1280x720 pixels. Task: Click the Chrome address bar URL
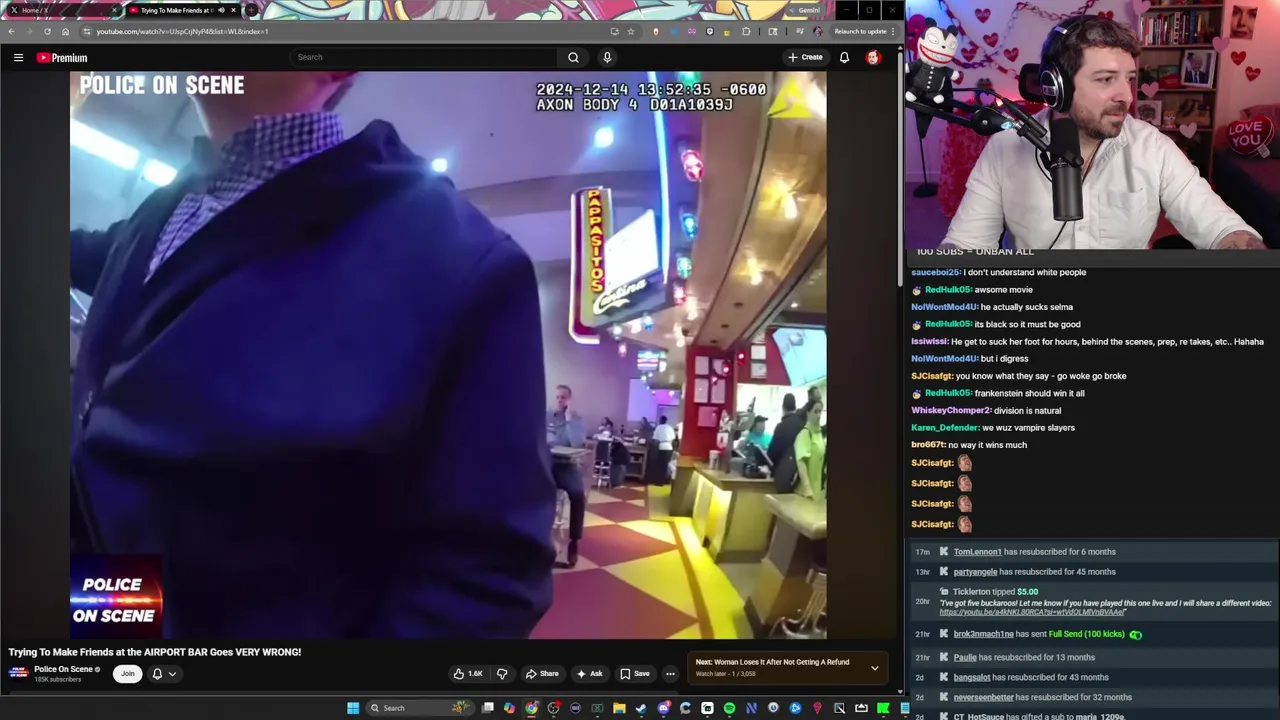pyautogui.click(x=182, y=31)
